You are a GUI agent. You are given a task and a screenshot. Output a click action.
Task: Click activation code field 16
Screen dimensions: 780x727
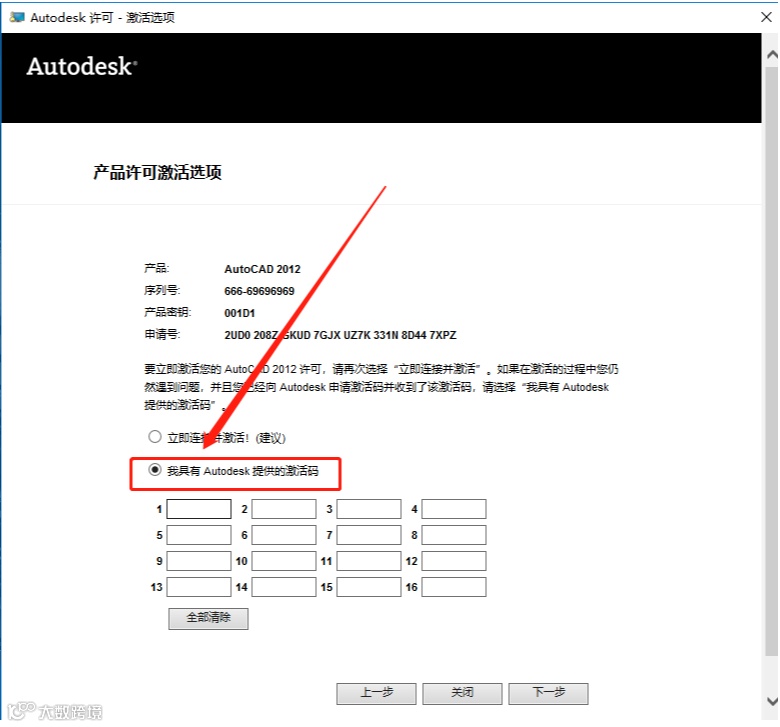click(x=454, y=587)
